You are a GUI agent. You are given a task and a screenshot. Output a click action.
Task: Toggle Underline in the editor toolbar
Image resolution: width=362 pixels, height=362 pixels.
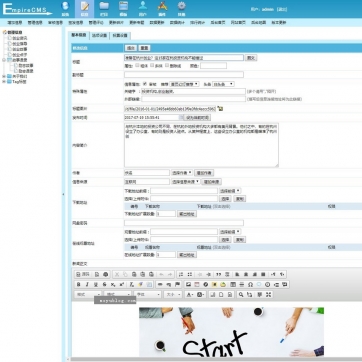(96, 284)
